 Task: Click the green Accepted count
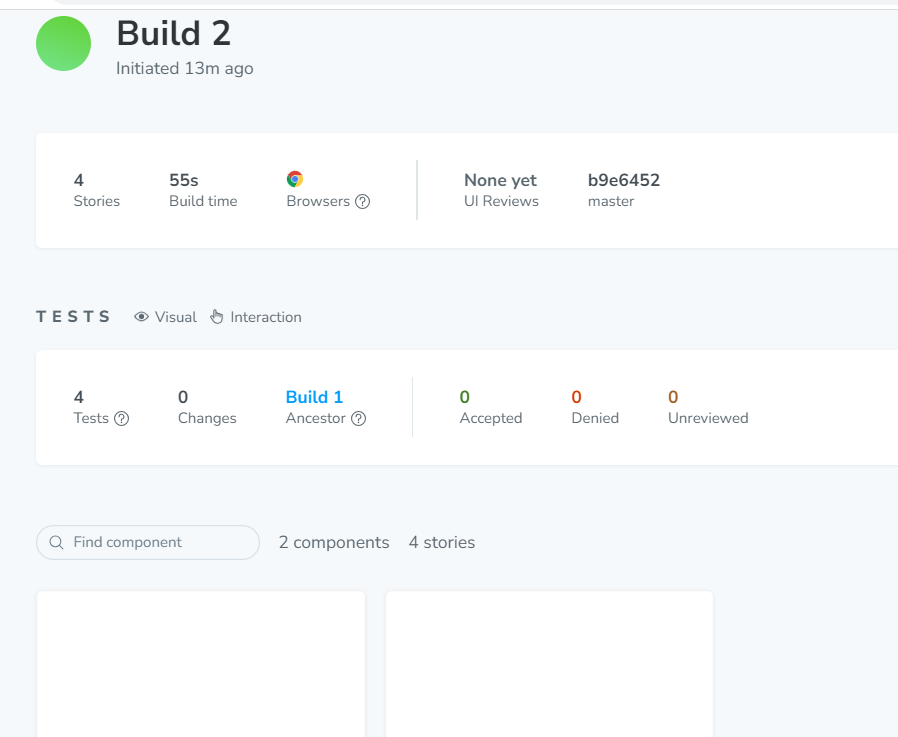464,397
